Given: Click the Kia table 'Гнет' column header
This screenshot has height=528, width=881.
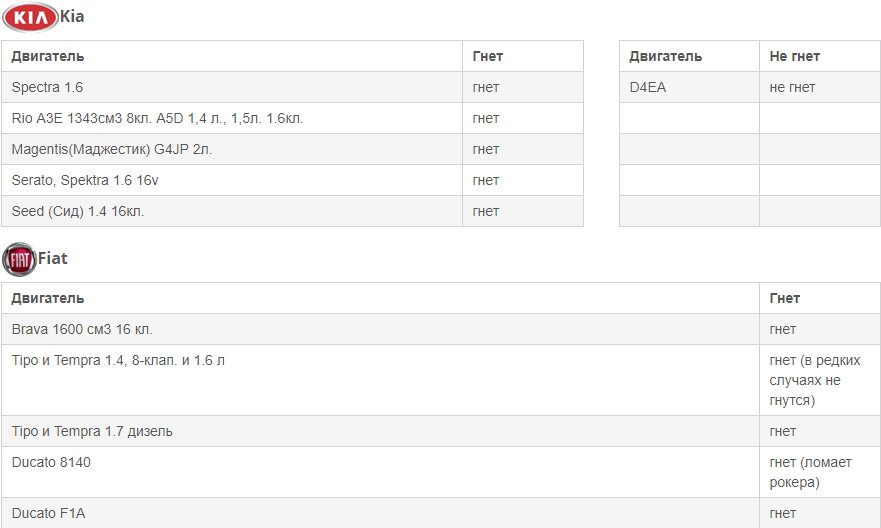Looking at the screenshot, I should (523, 56).
